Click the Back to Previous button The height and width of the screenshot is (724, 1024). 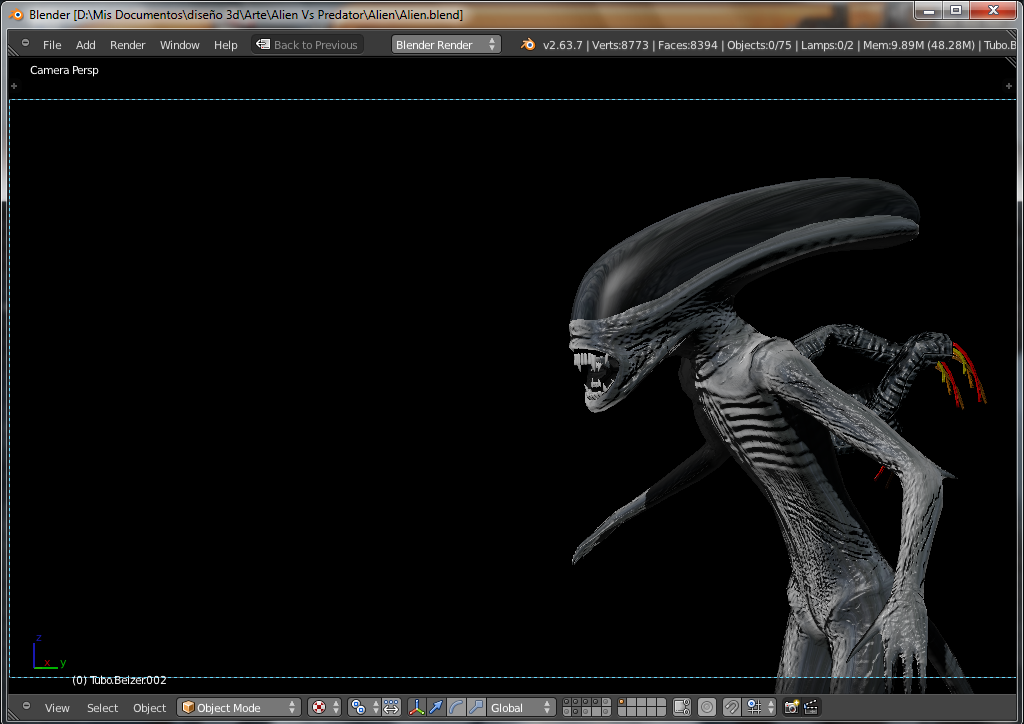tap(307, 45)
